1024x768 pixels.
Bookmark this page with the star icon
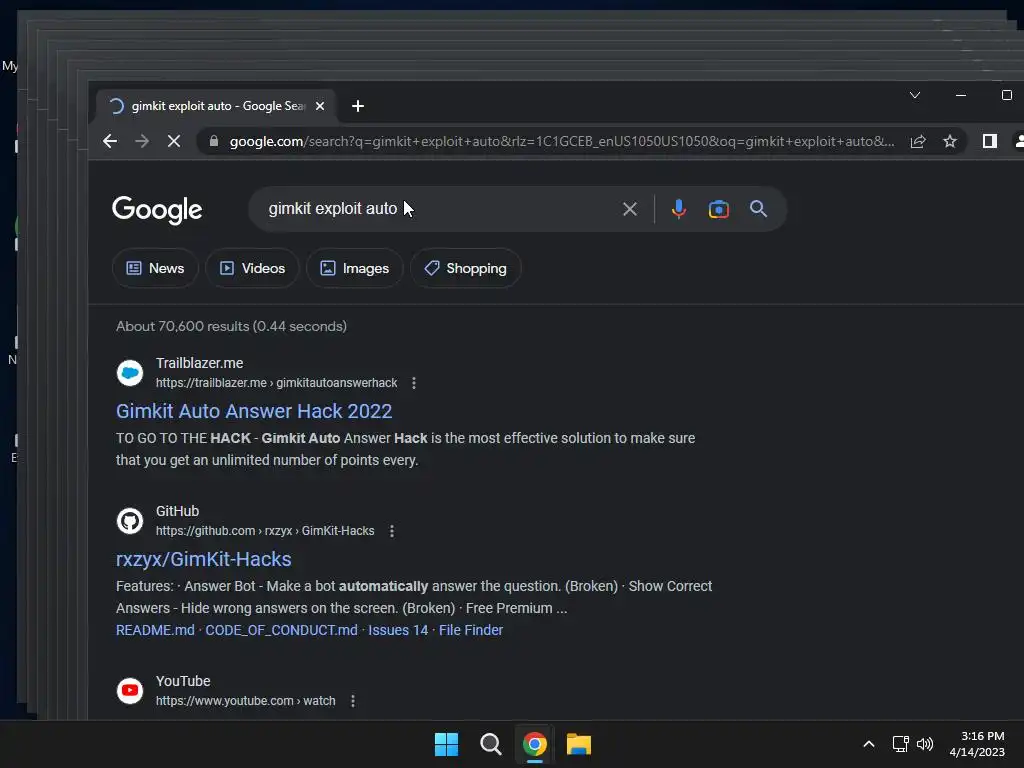tap(950, 141)
